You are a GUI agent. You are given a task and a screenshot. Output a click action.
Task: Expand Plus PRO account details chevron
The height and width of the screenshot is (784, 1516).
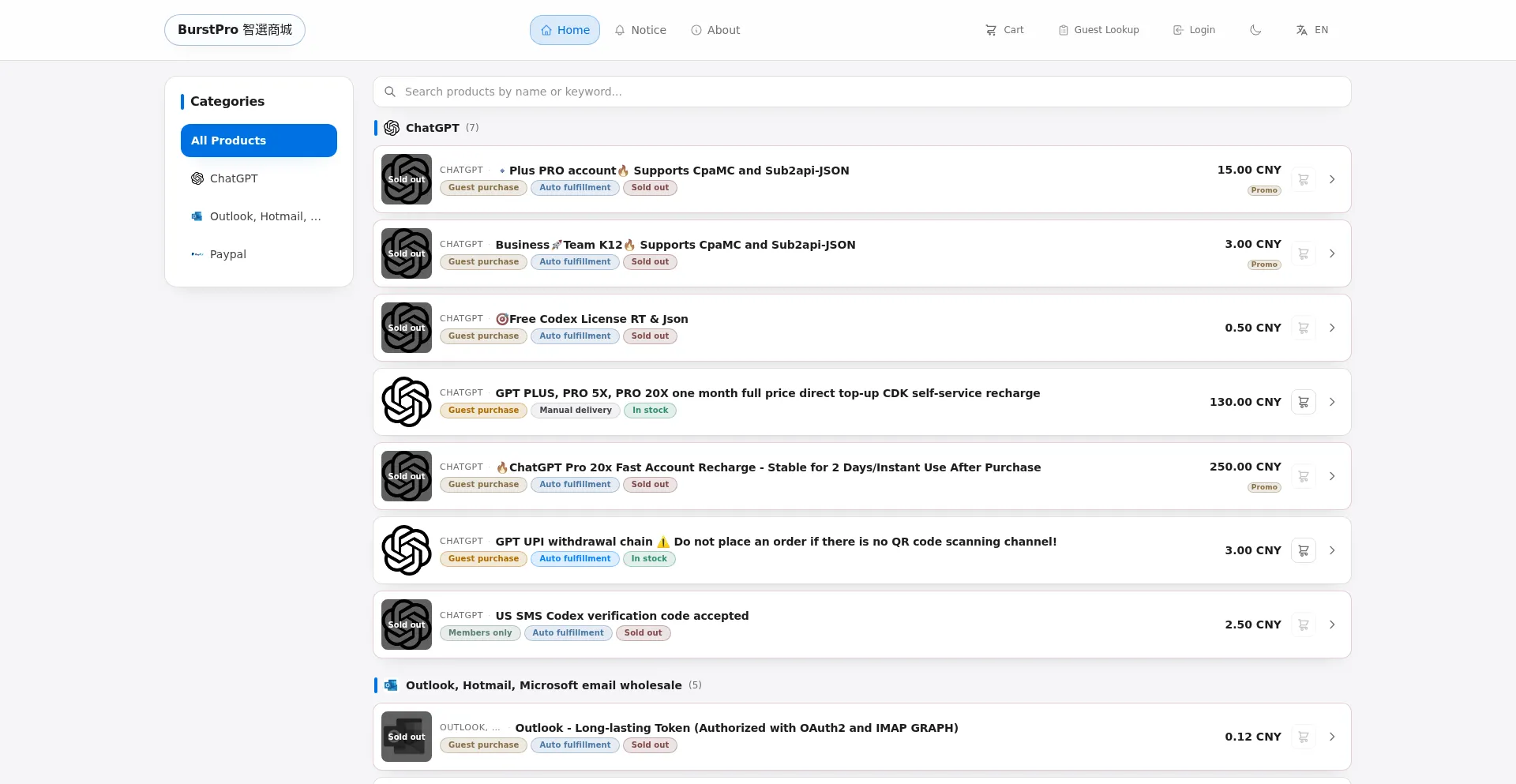[x=1332, y=179]
